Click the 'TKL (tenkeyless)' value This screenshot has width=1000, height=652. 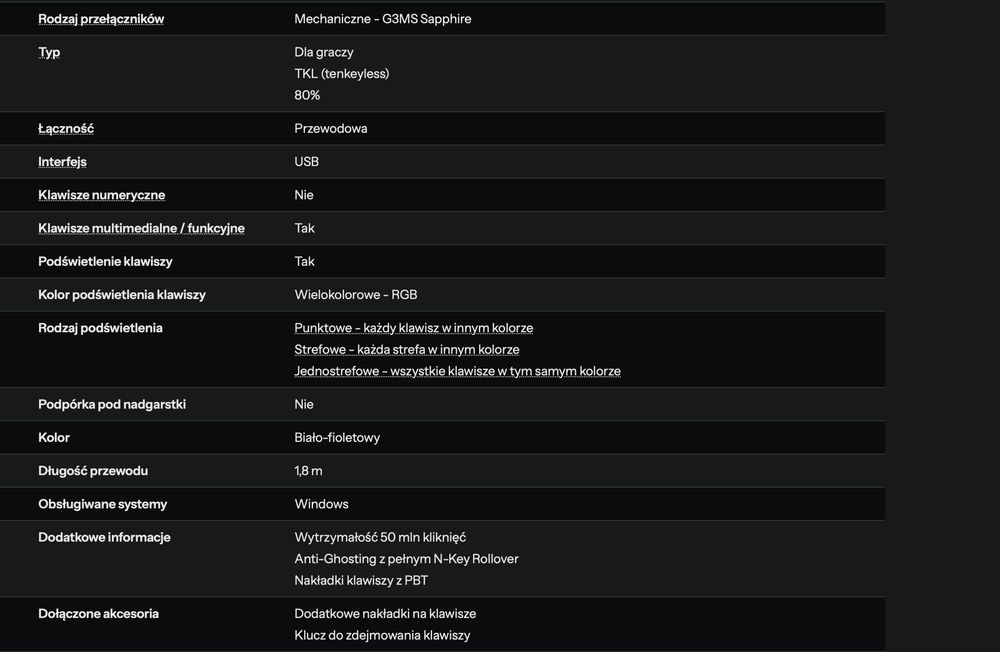click(x=341, y=74)
